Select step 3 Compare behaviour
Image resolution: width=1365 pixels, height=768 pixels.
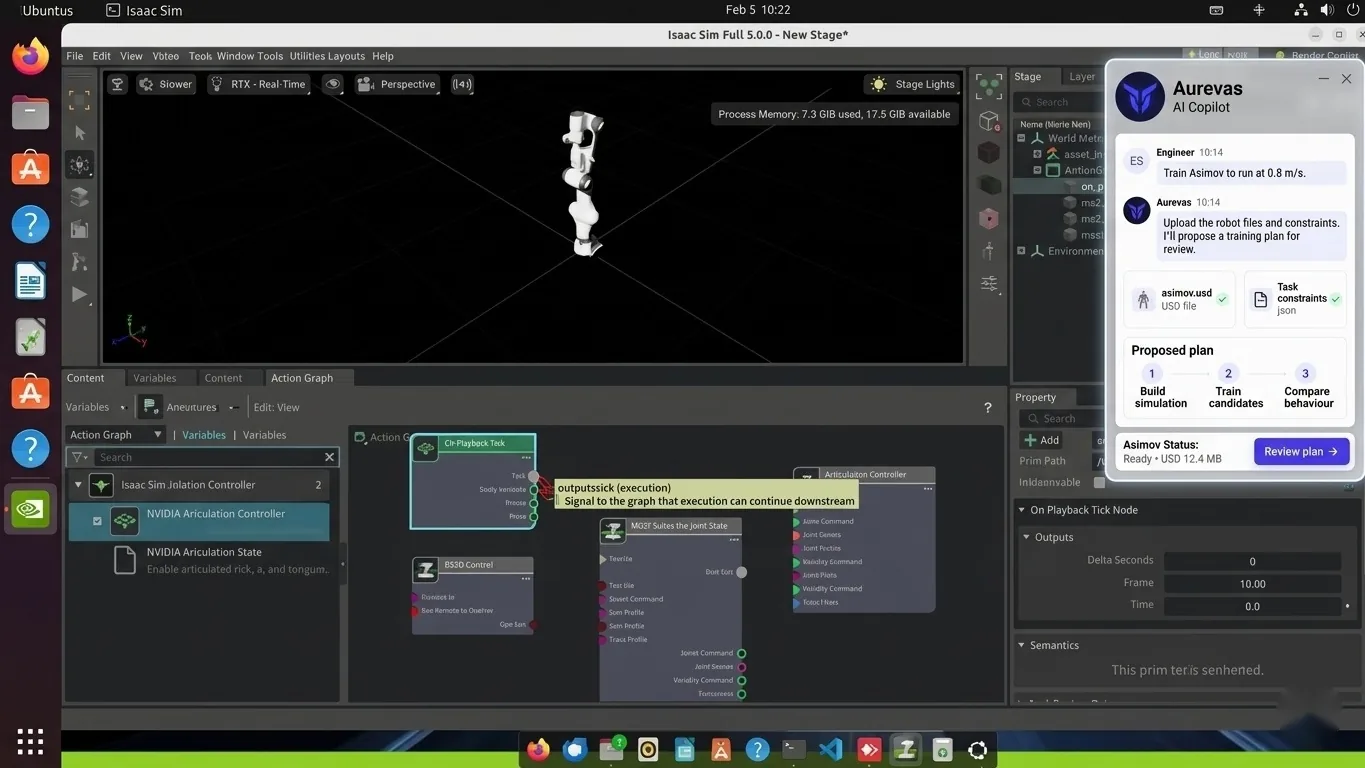[1308, 387]
